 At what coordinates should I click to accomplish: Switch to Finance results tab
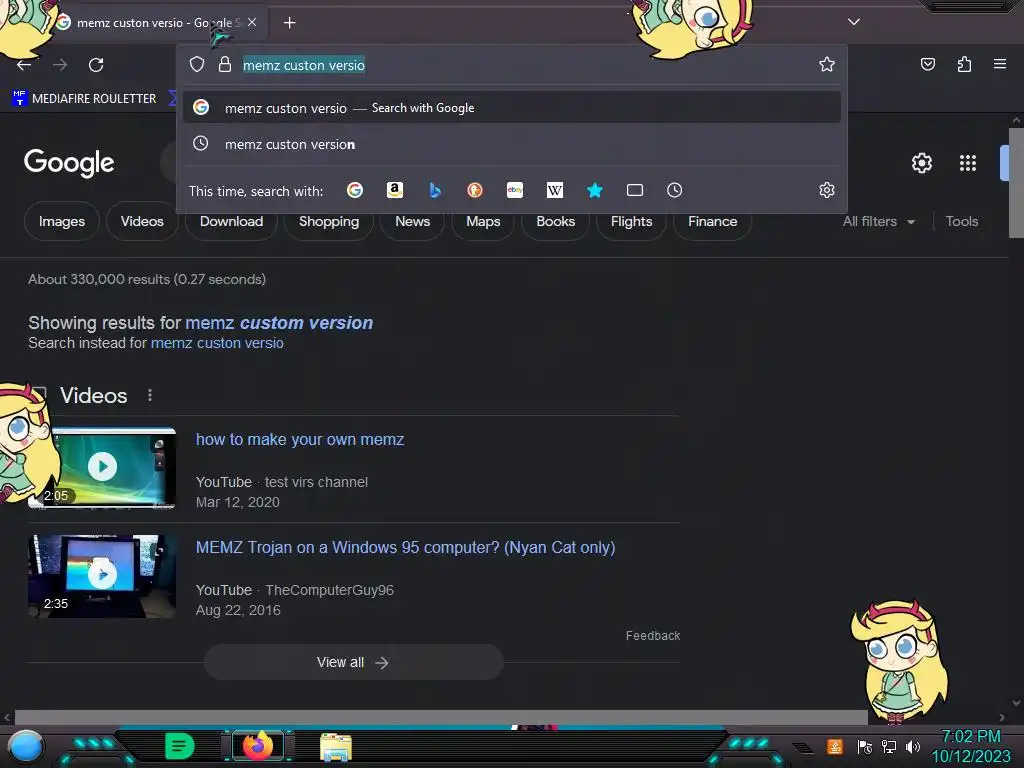(x=712, y=221)
